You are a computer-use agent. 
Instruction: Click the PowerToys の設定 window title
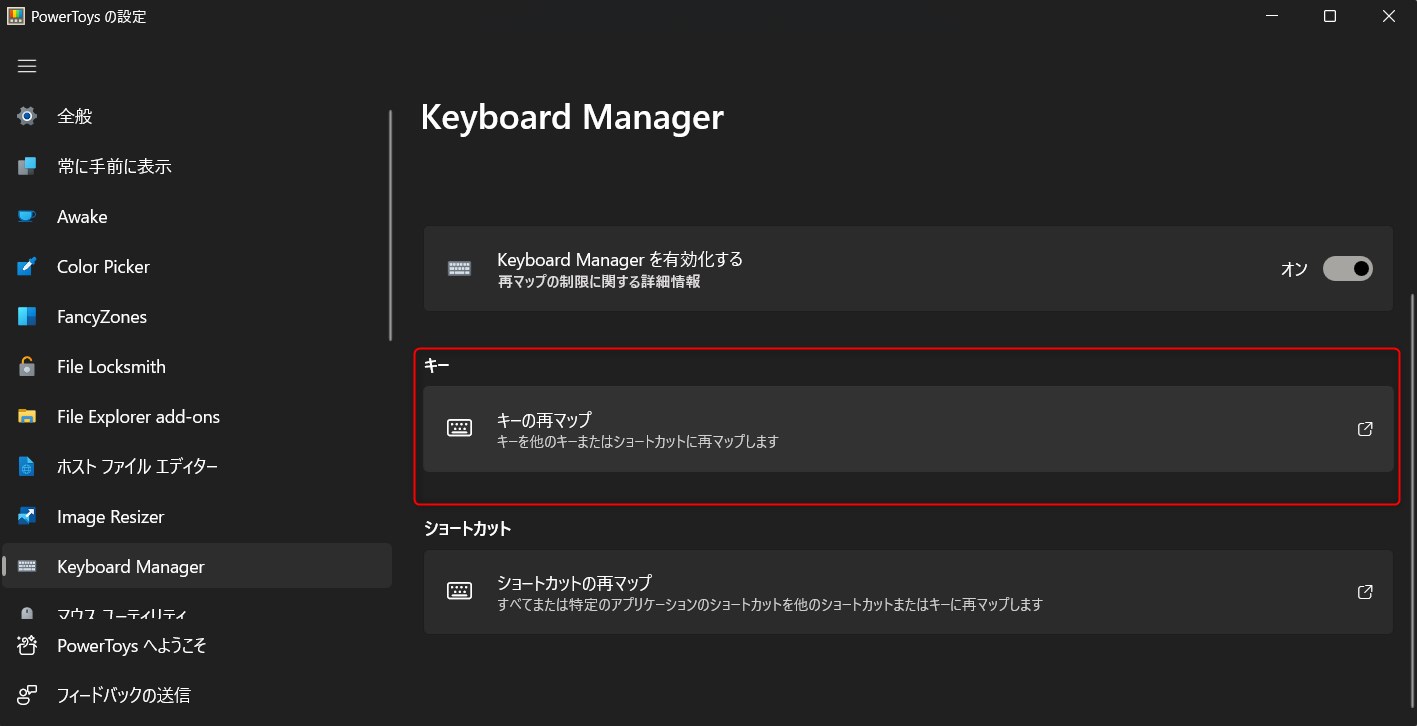tap(89, 16)
